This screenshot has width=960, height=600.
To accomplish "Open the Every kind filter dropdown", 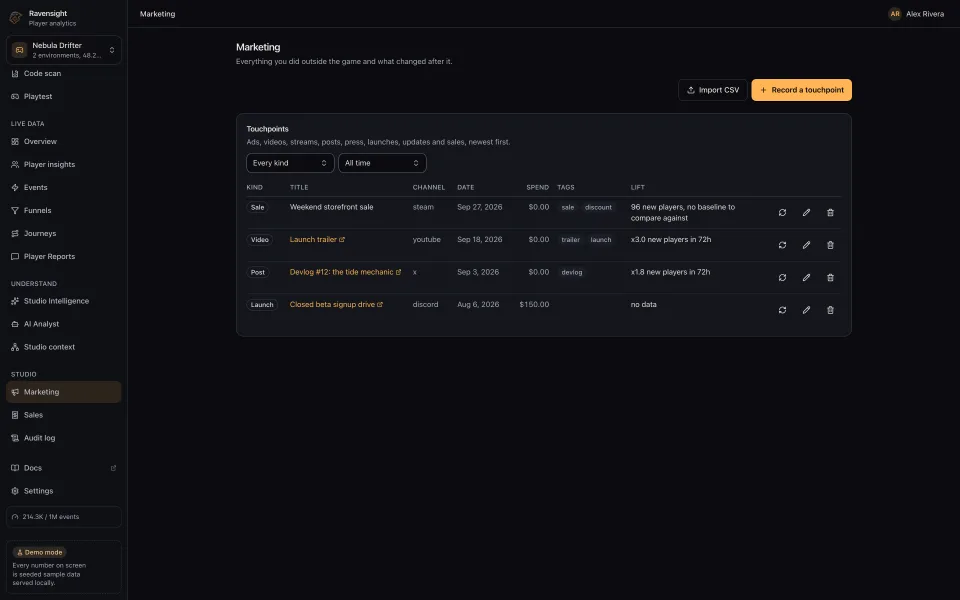I will 290,163.
